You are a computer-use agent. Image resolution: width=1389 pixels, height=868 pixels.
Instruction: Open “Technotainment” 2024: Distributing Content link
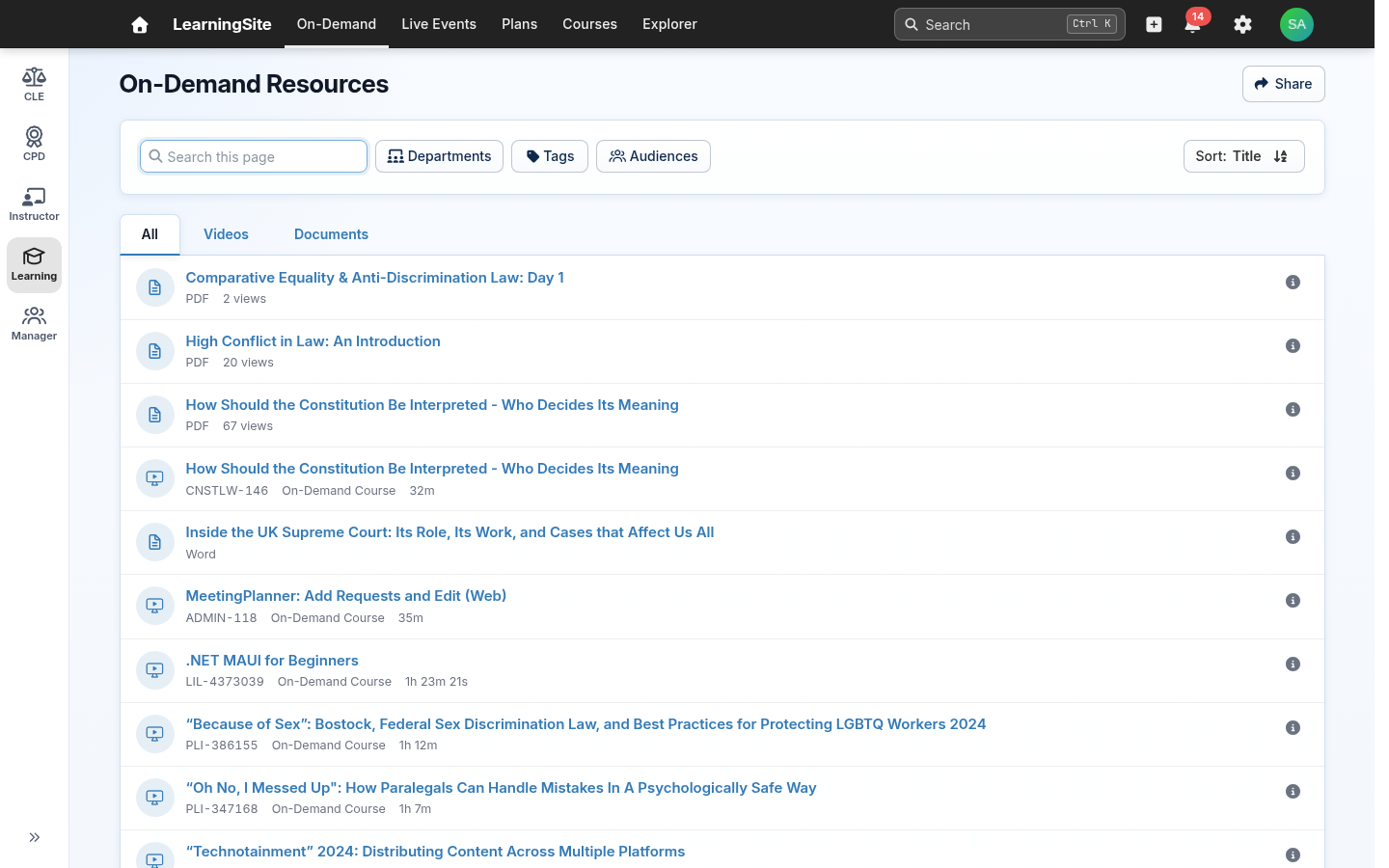pos(435,852)
